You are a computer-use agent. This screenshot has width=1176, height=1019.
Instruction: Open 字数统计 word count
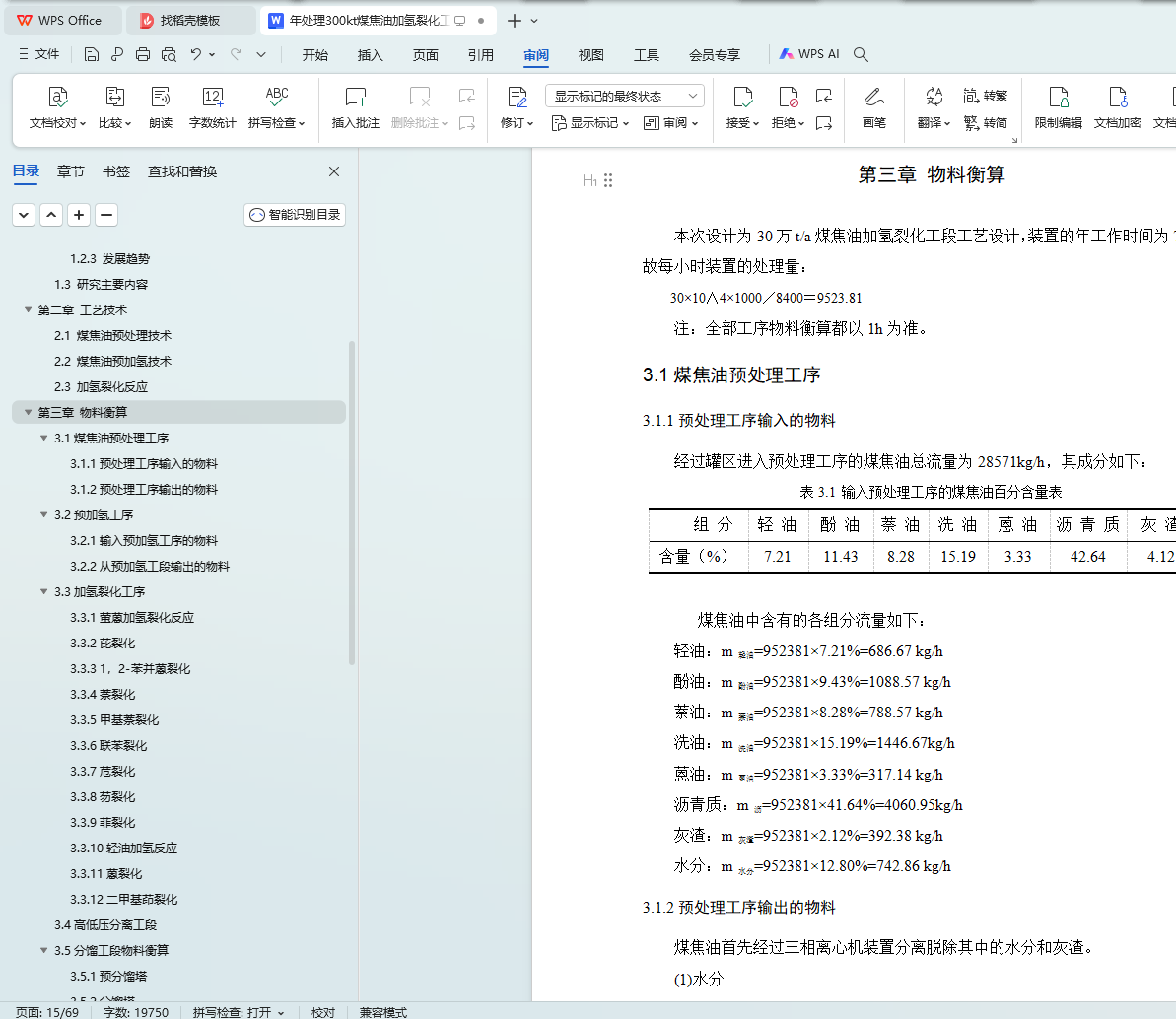(212, 107)
